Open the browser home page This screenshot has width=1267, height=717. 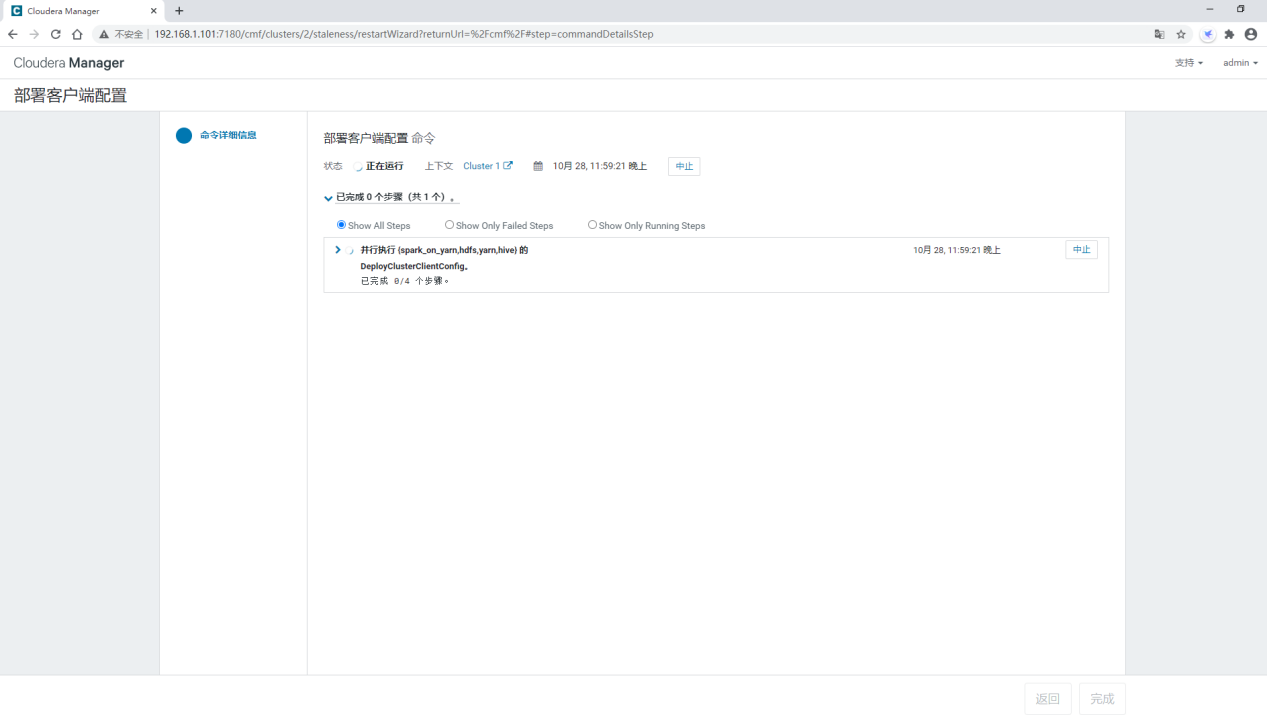click(x=77, y=34)
